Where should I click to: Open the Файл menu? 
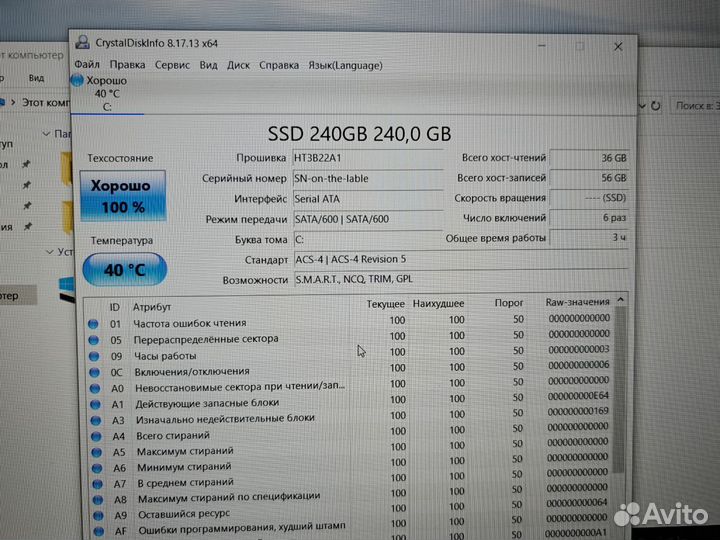point(87,65)
